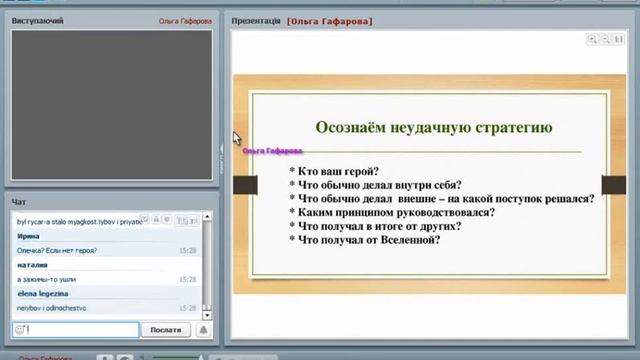This screenshot has height=360, width=640.
Task: Click speaker name Ольга Гафарова in Виступаючий header
Action: pos(185,21)
